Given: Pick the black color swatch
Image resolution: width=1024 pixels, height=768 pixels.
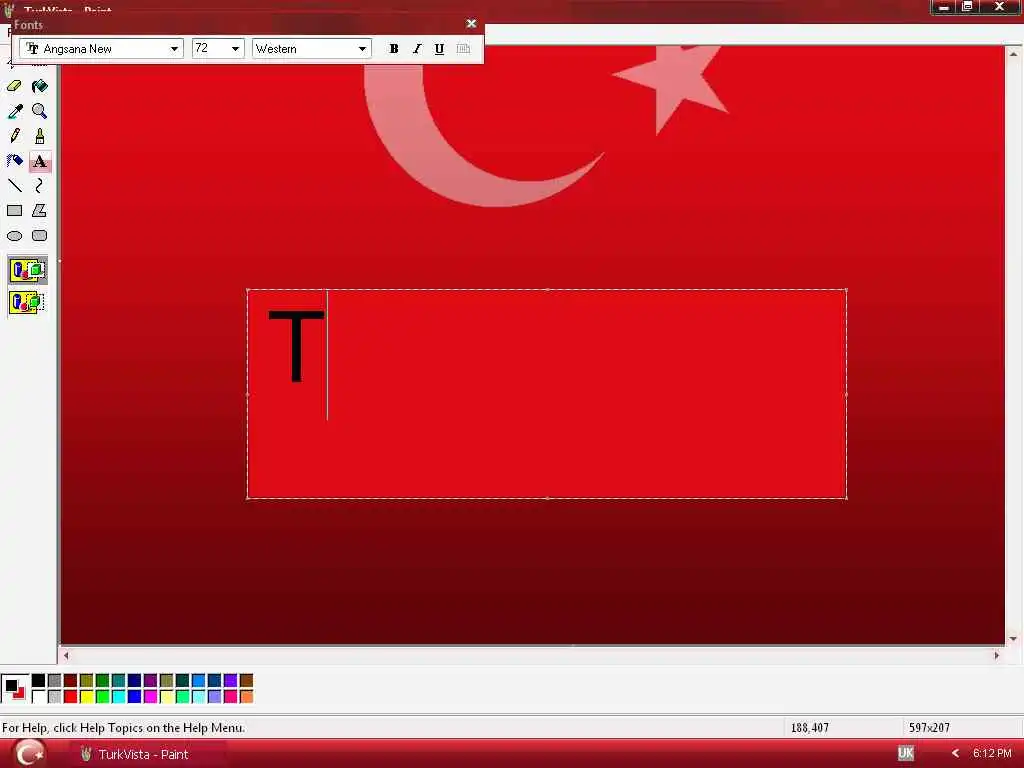Looking at the screenshot, I should [39, 680].
